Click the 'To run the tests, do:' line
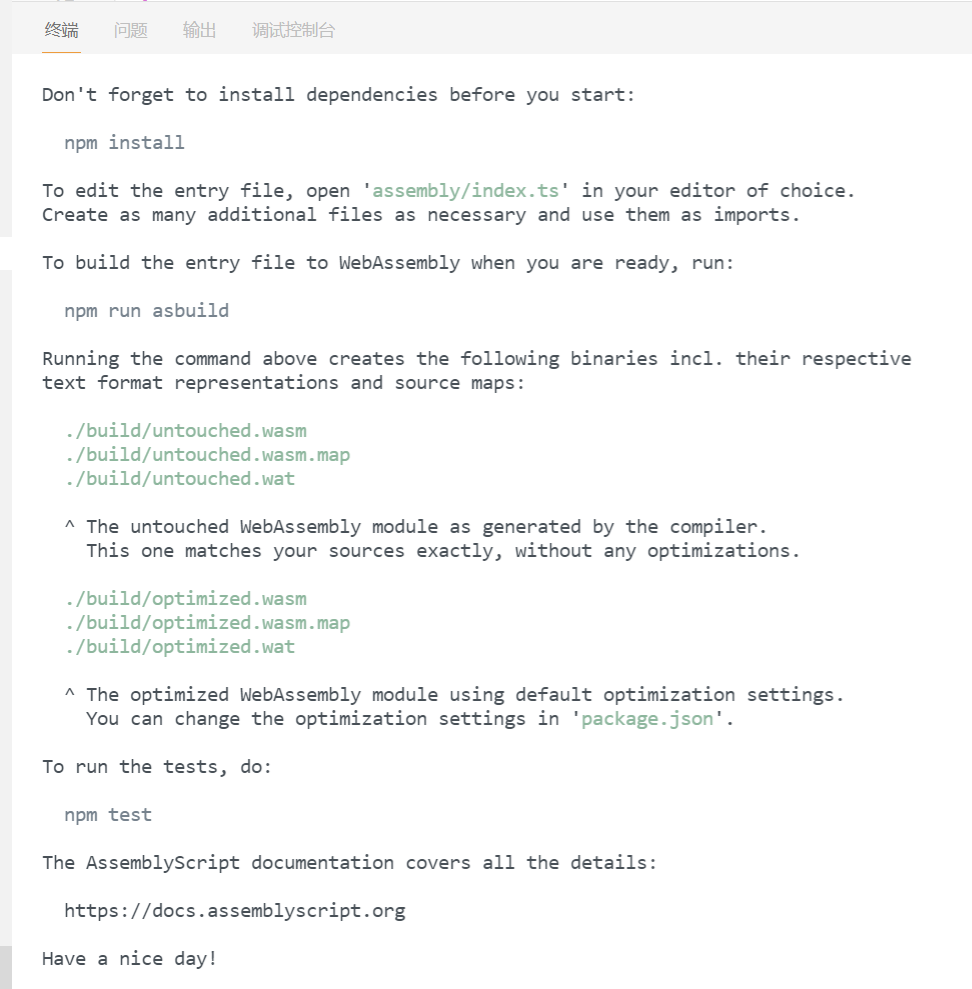This screenshot has width=972, height=989. coord(157,767)
